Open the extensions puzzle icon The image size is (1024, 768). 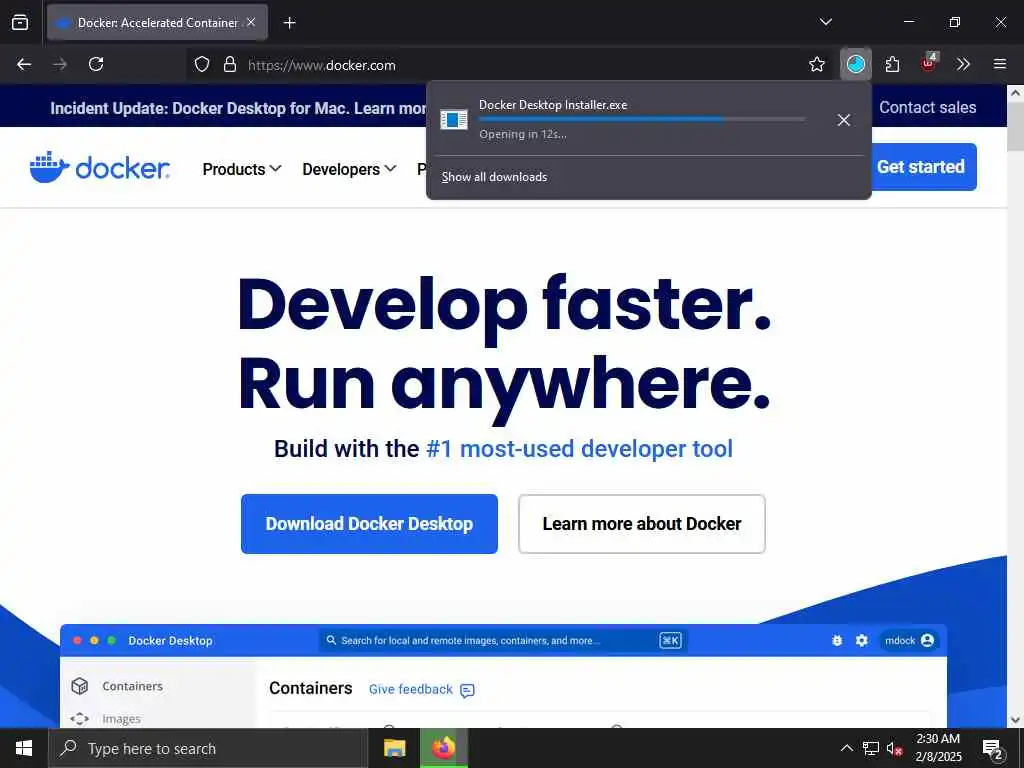click(x=892, y=64)
